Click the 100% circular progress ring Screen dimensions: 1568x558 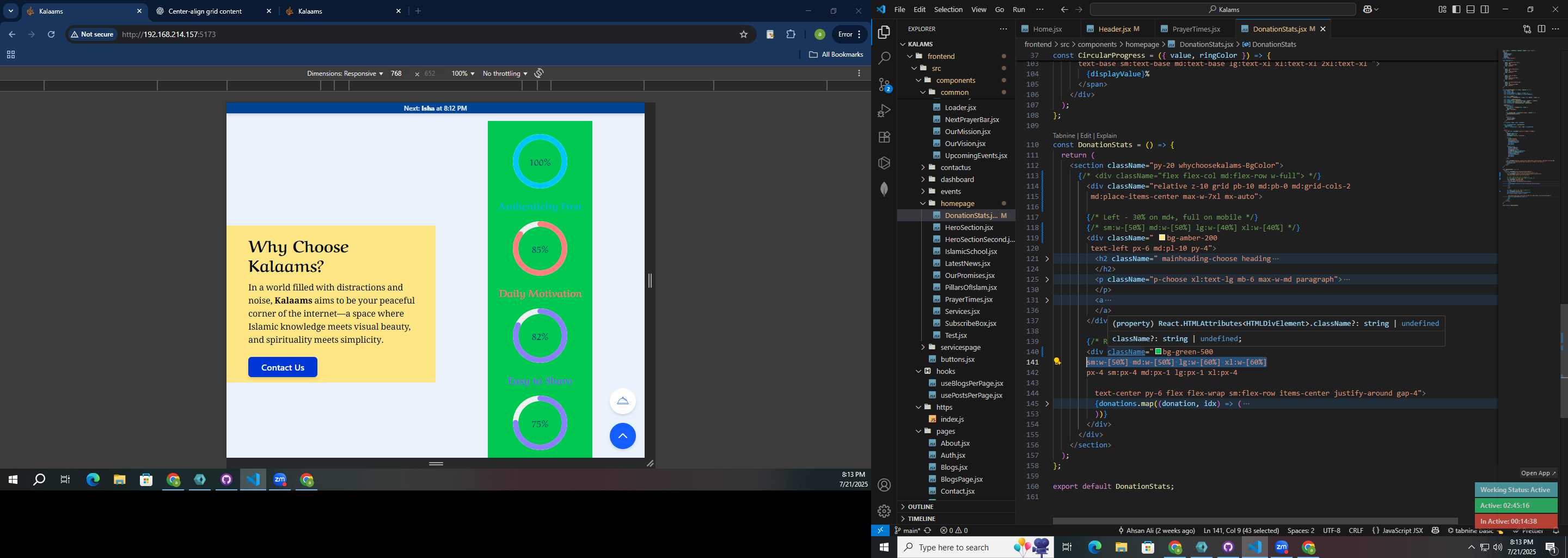[x=540, y=161]
